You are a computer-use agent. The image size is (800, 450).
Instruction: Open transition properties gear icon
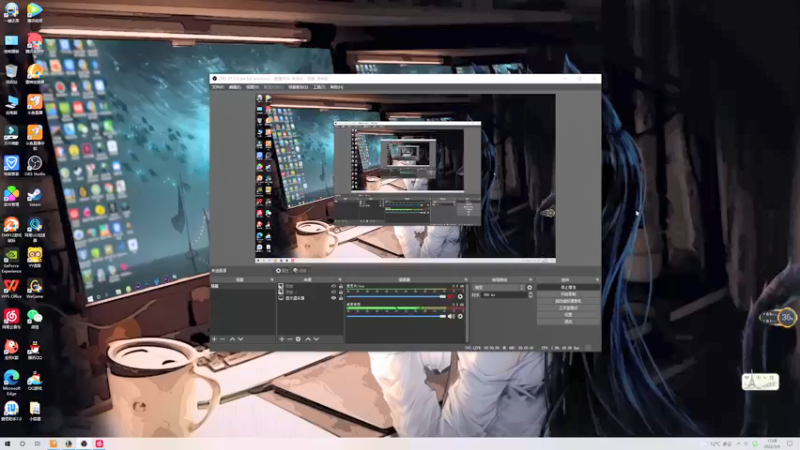(530, 288)
